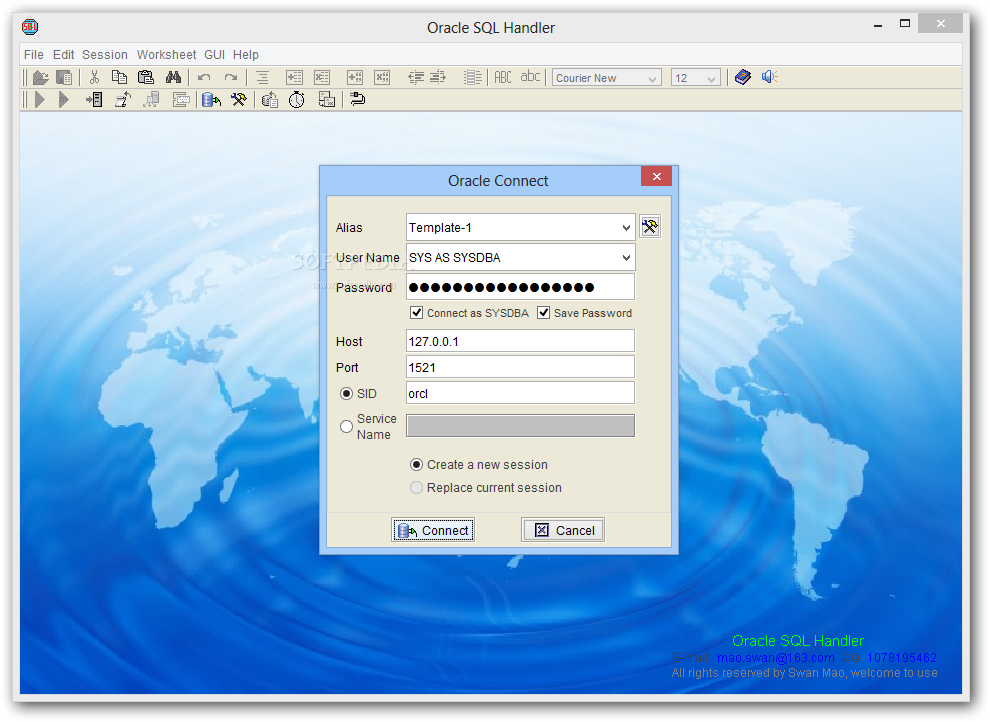Select the Service Name radio button
This screenshot has width=990, height=722.
[x=346, y=427]
